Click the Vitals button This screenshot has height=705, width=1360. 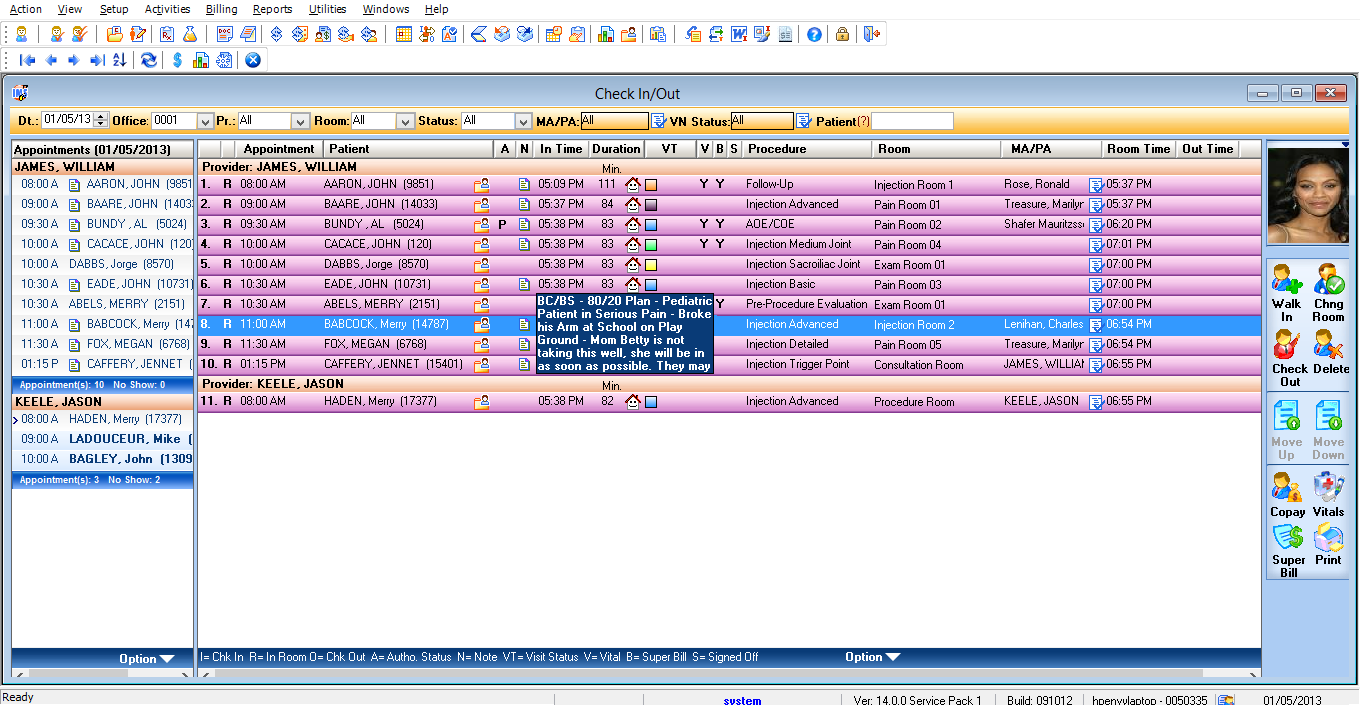1328,496
